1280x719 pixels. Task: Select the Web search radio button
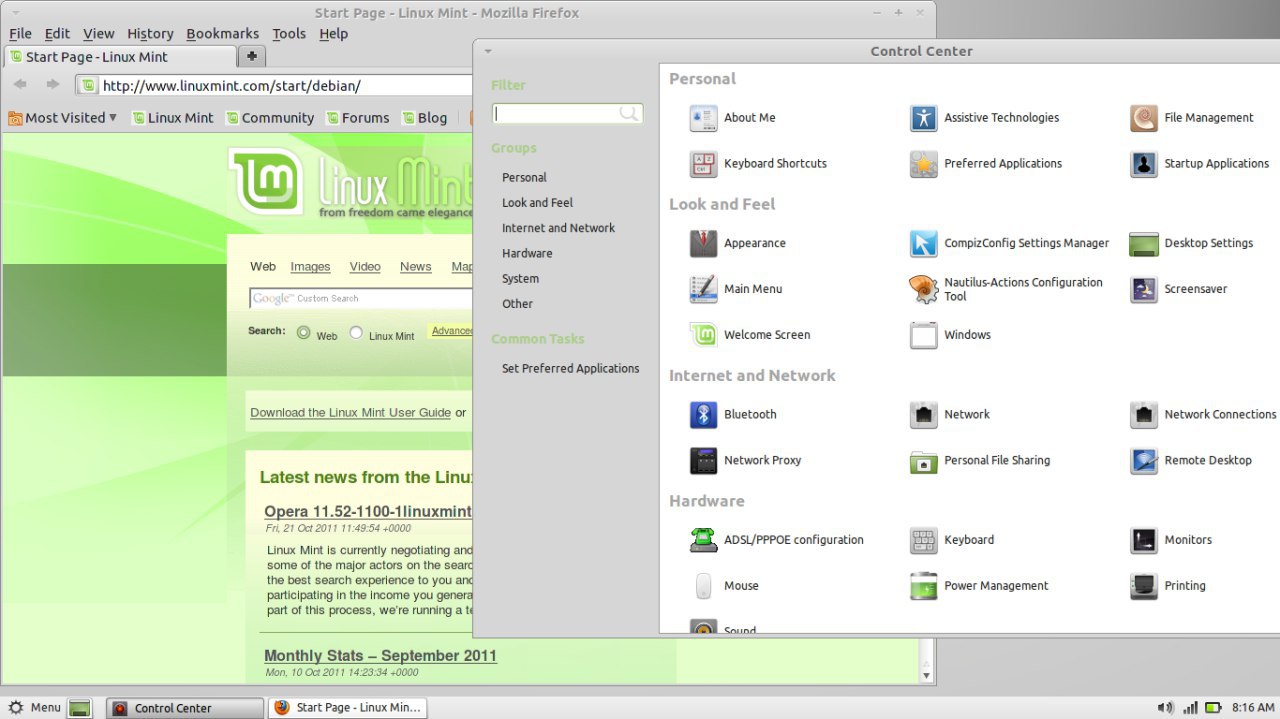pos(304,333)
